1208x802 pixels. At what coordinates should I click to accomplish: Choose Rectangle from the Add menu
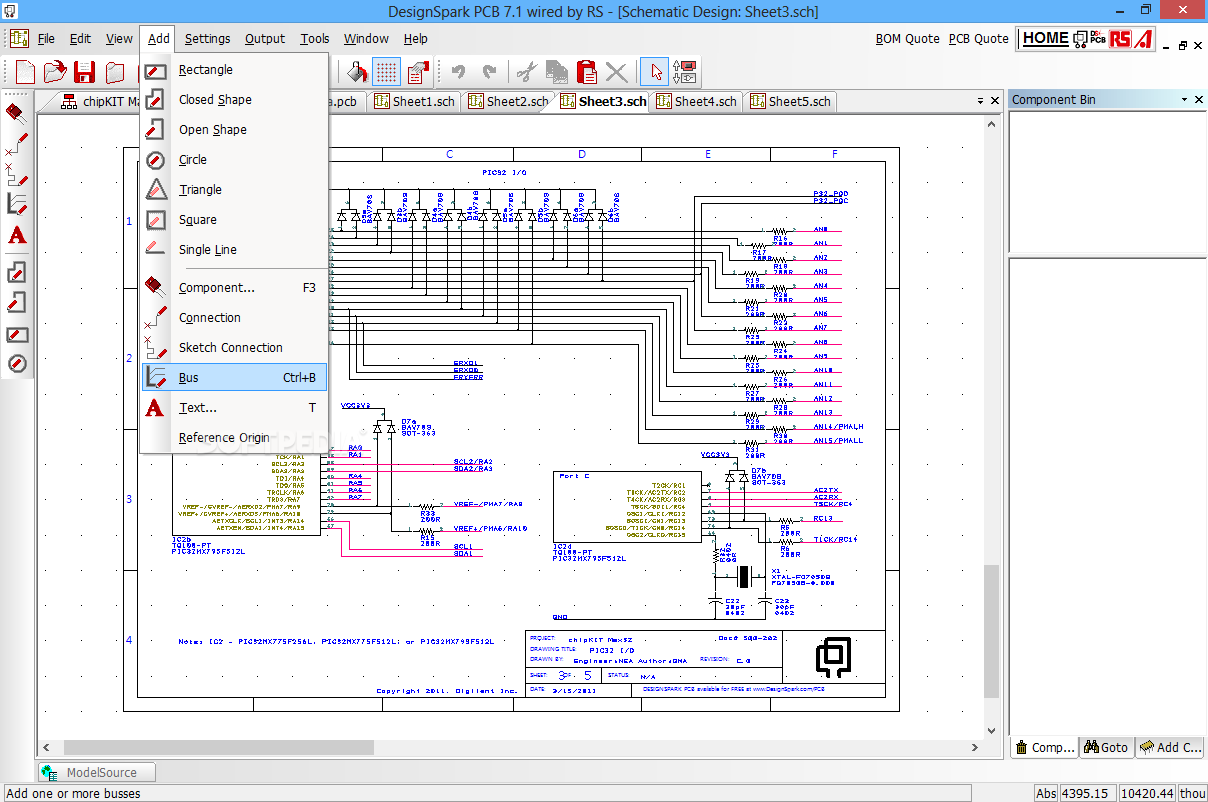(x=234, y=70)
